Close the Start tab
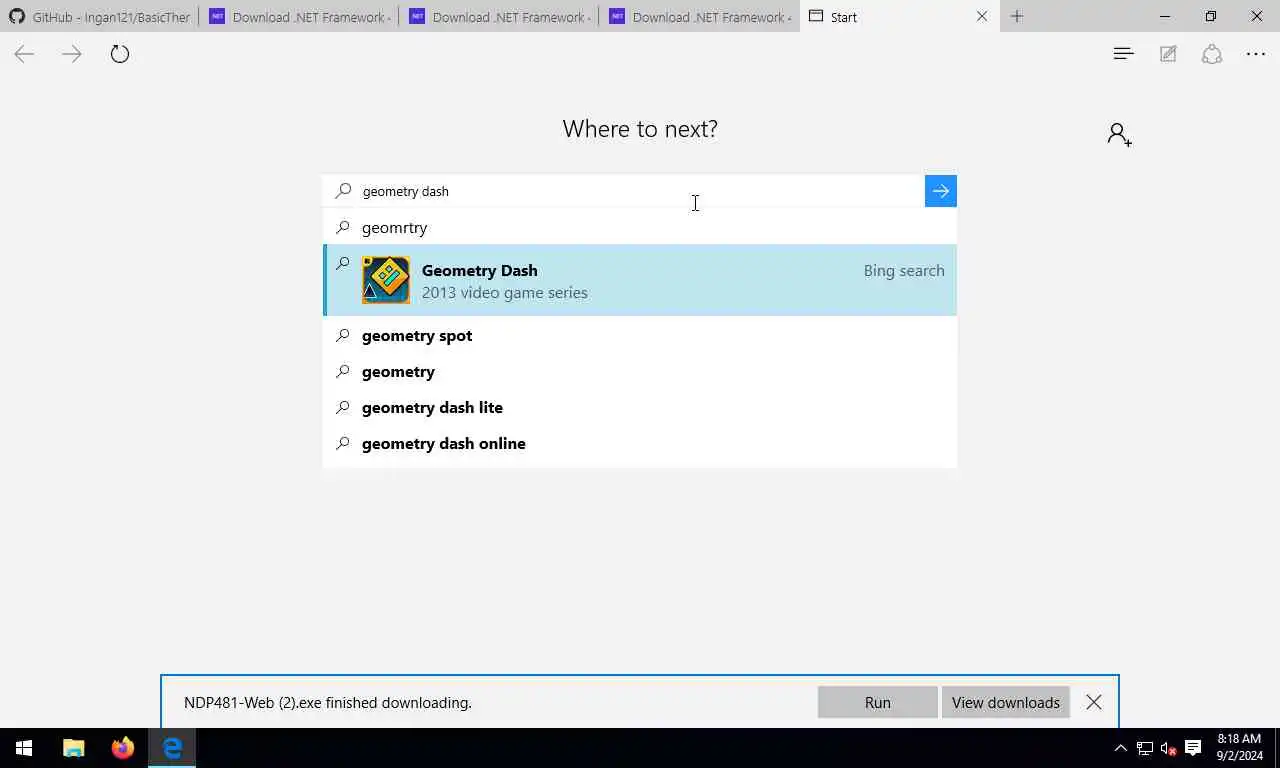Image resolution: width=1280 pixels, height=768 pixels. pos(982,16)
